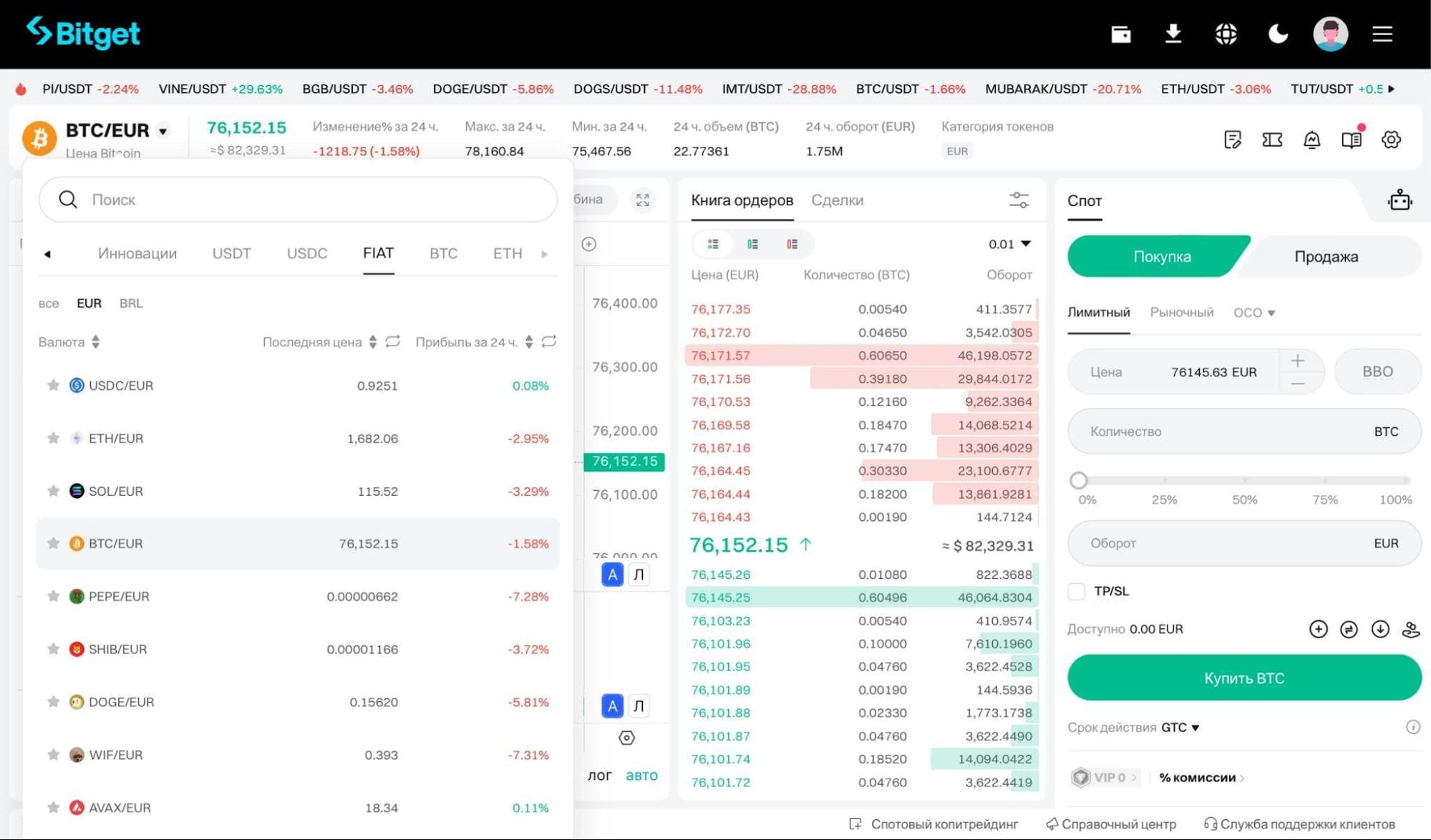Screen dimensions: 1431x840
Task: Favorite the SOL/EUR pair star
Action: pos(53,491)
